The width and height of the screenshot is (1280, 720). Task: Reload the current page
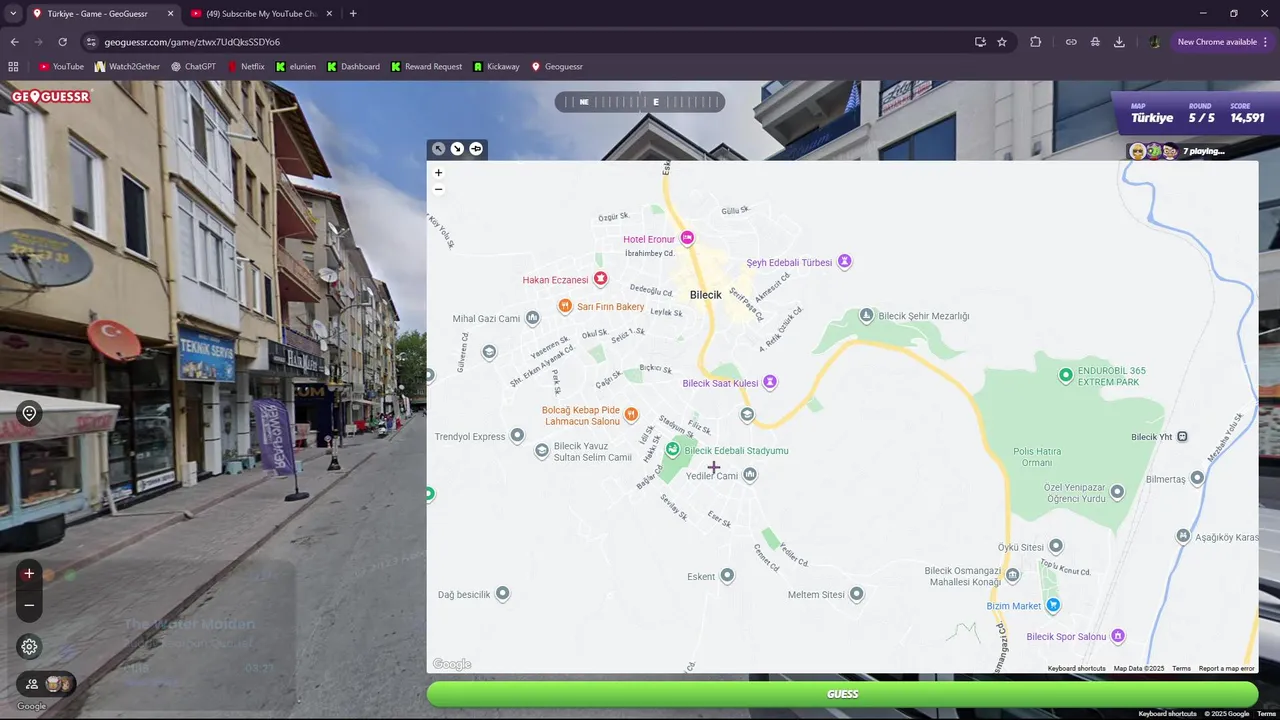(62, 42)
